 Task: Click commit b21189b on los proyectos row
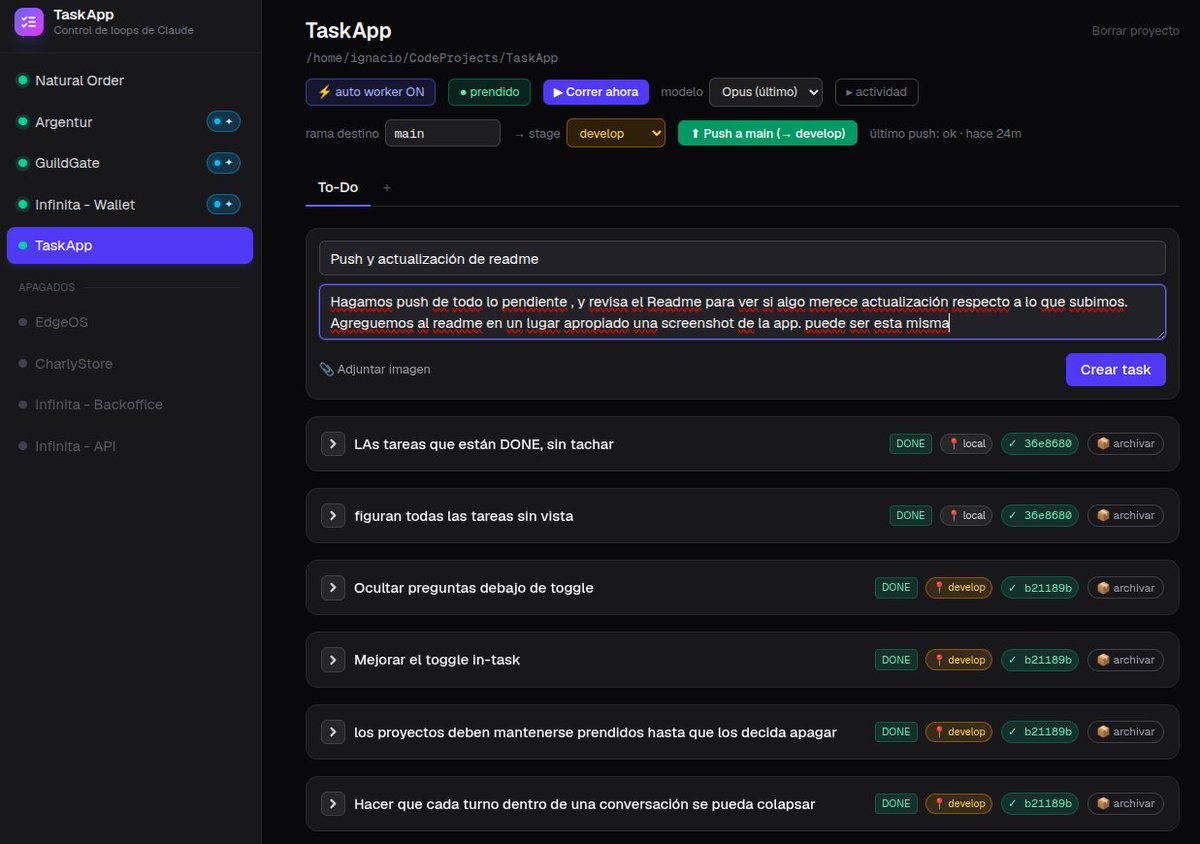1040,732
